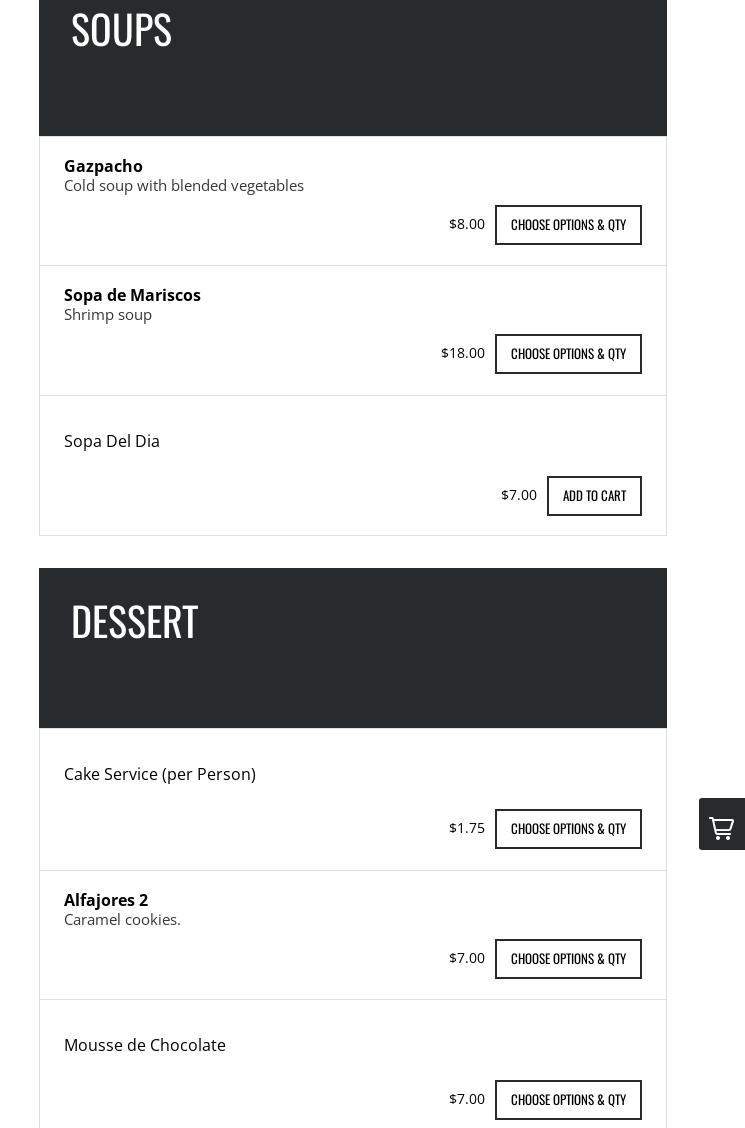Click the Gazpacho description text
Viewport: 745px width, 1128px height.
click(184, 186)
